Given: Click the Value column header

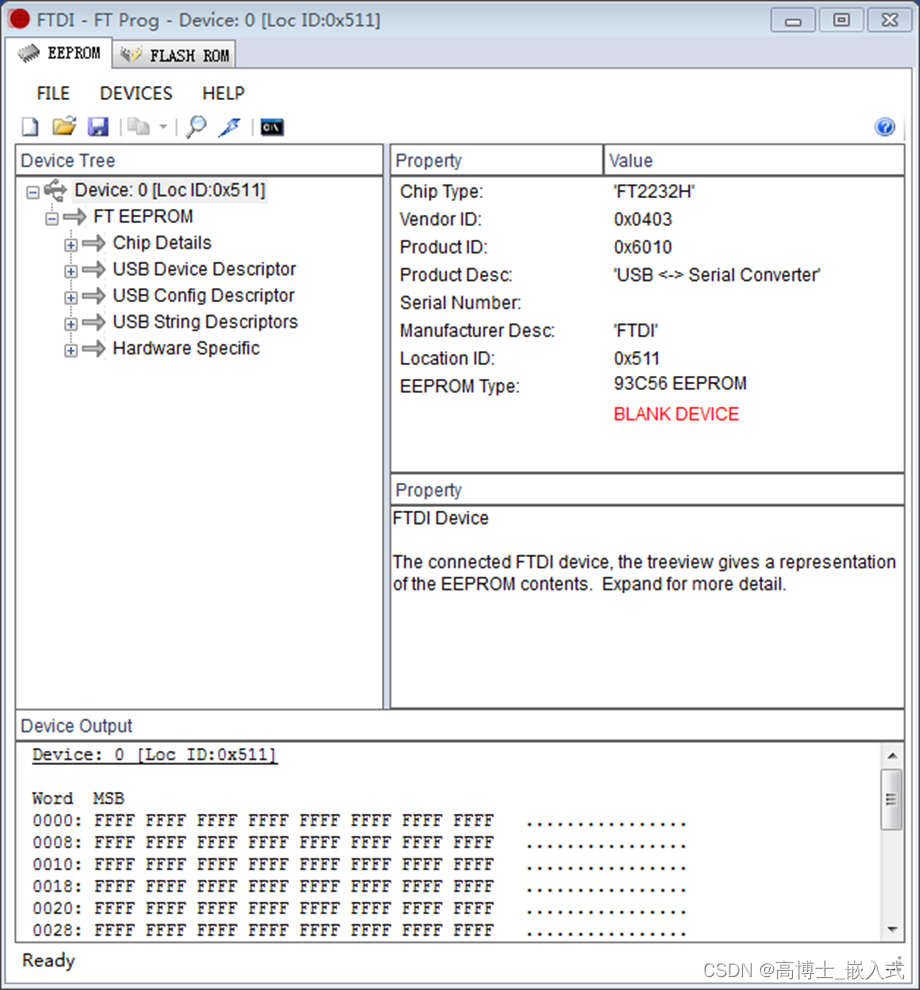Looking at the screenshot, I should point(754,160).
